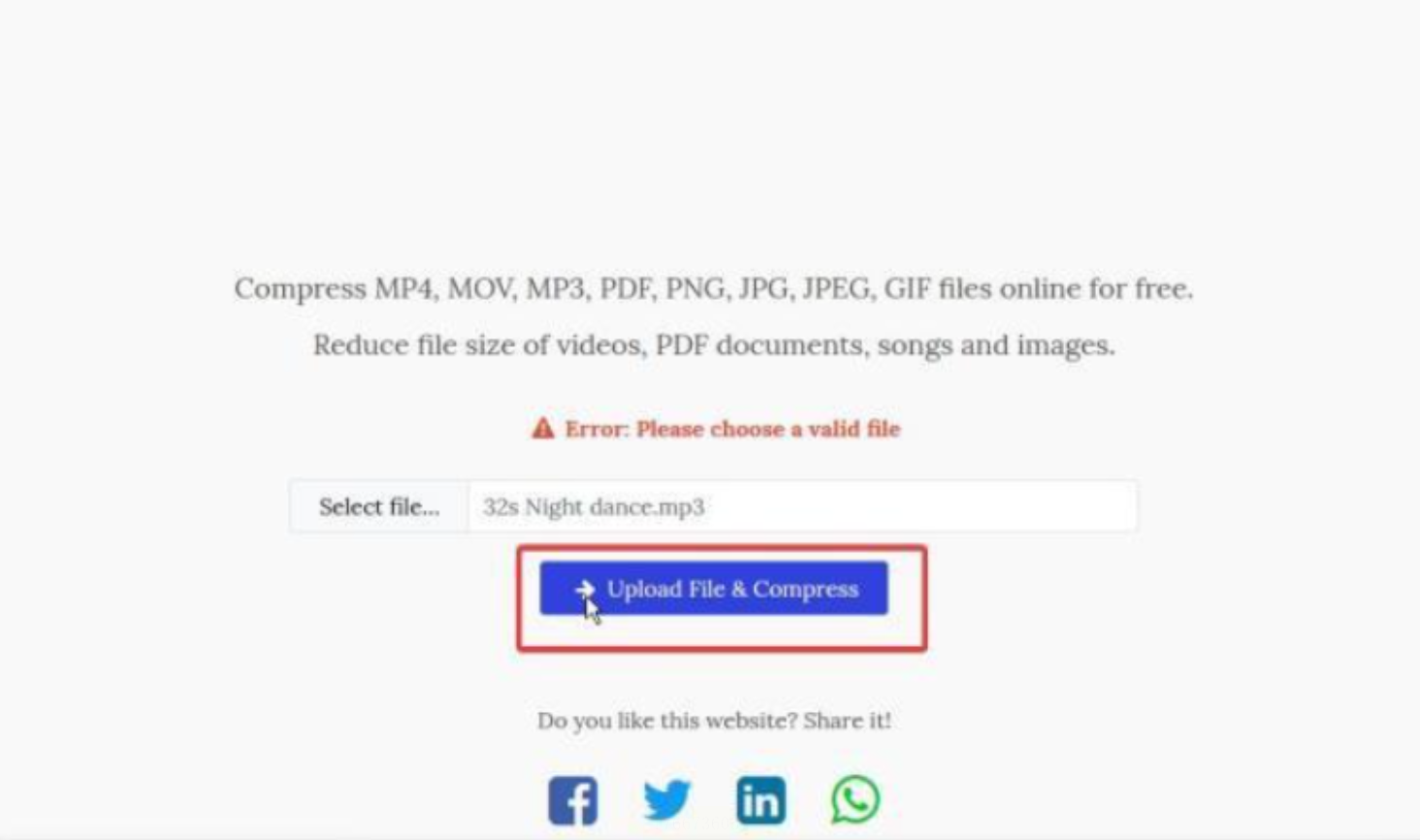This screenshot has height=840, width=1420.
Task: Share the site on Twitter
Action: 667,800
